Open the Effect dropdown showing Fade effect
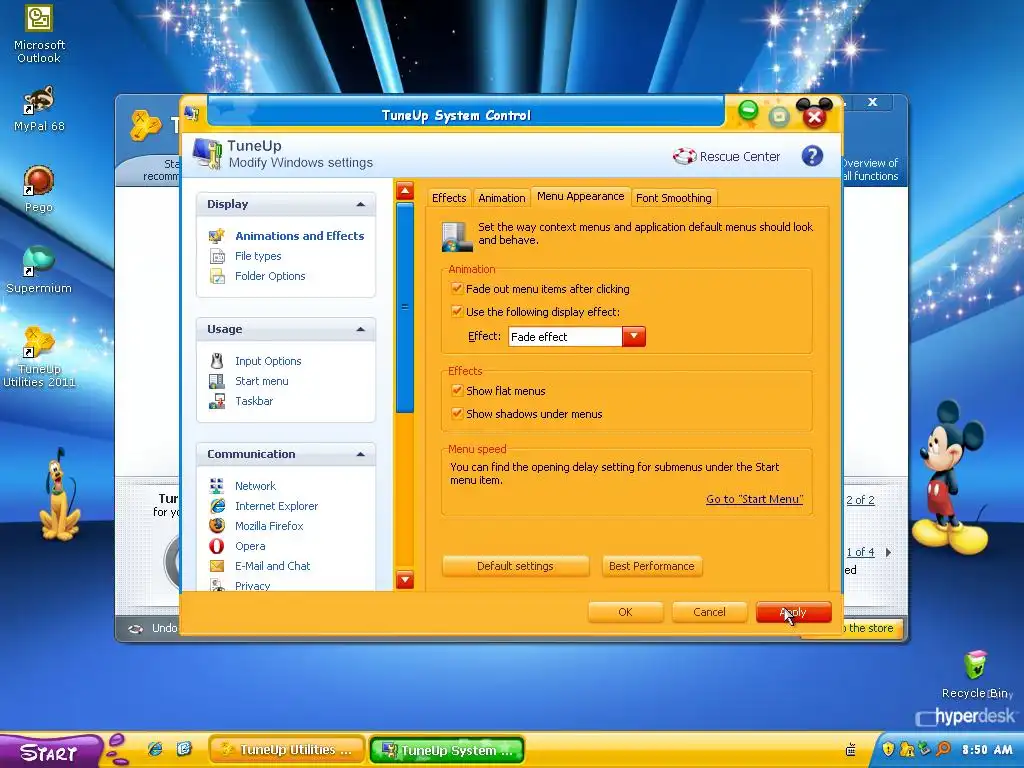This screenshot has width=1024, height=768. tap(633, 336)
